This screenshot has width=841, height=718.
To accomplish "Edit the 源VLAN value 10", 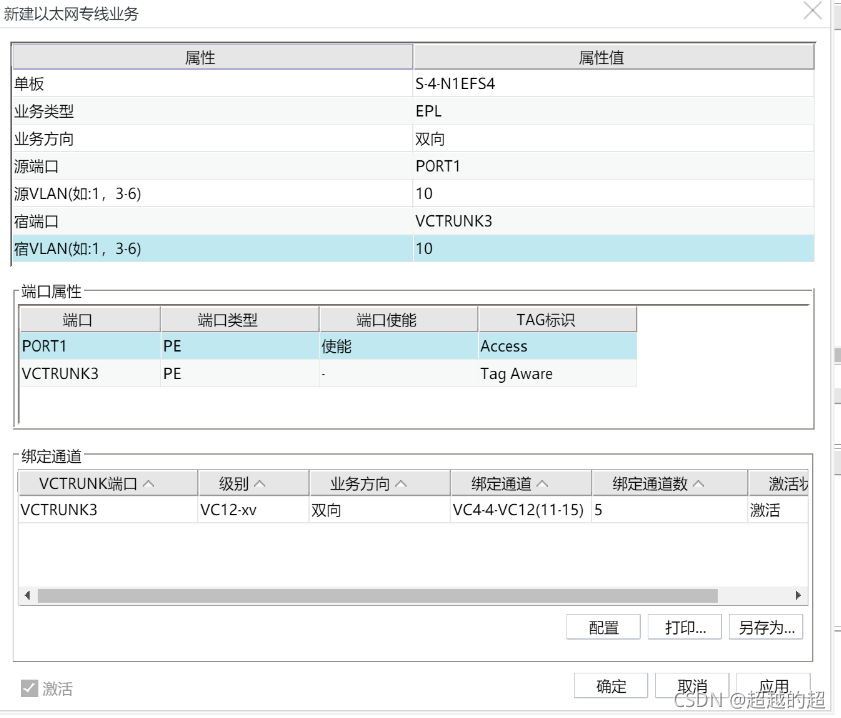I will 424,193.
